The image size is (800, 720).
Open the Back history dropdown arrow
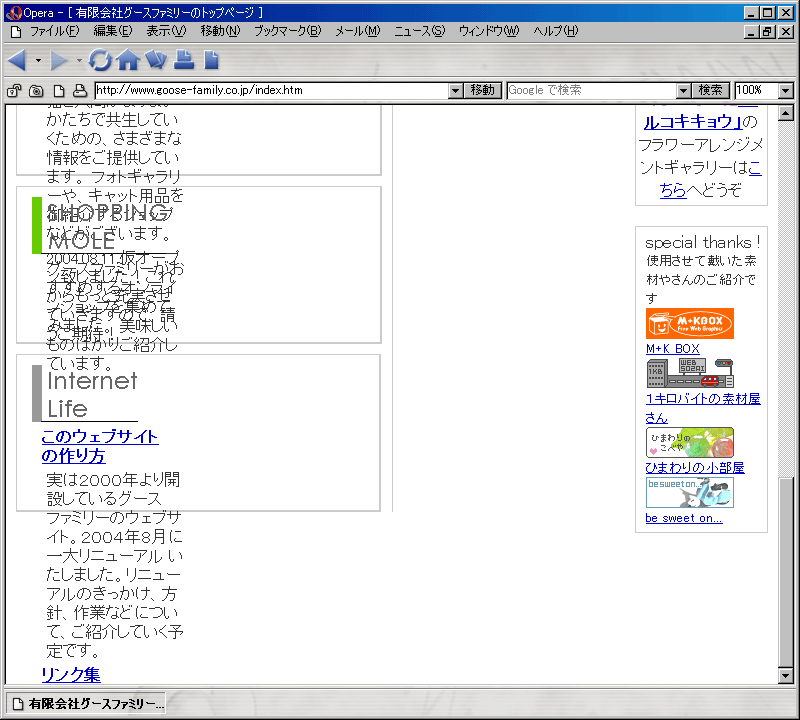(x=38, y=61)
